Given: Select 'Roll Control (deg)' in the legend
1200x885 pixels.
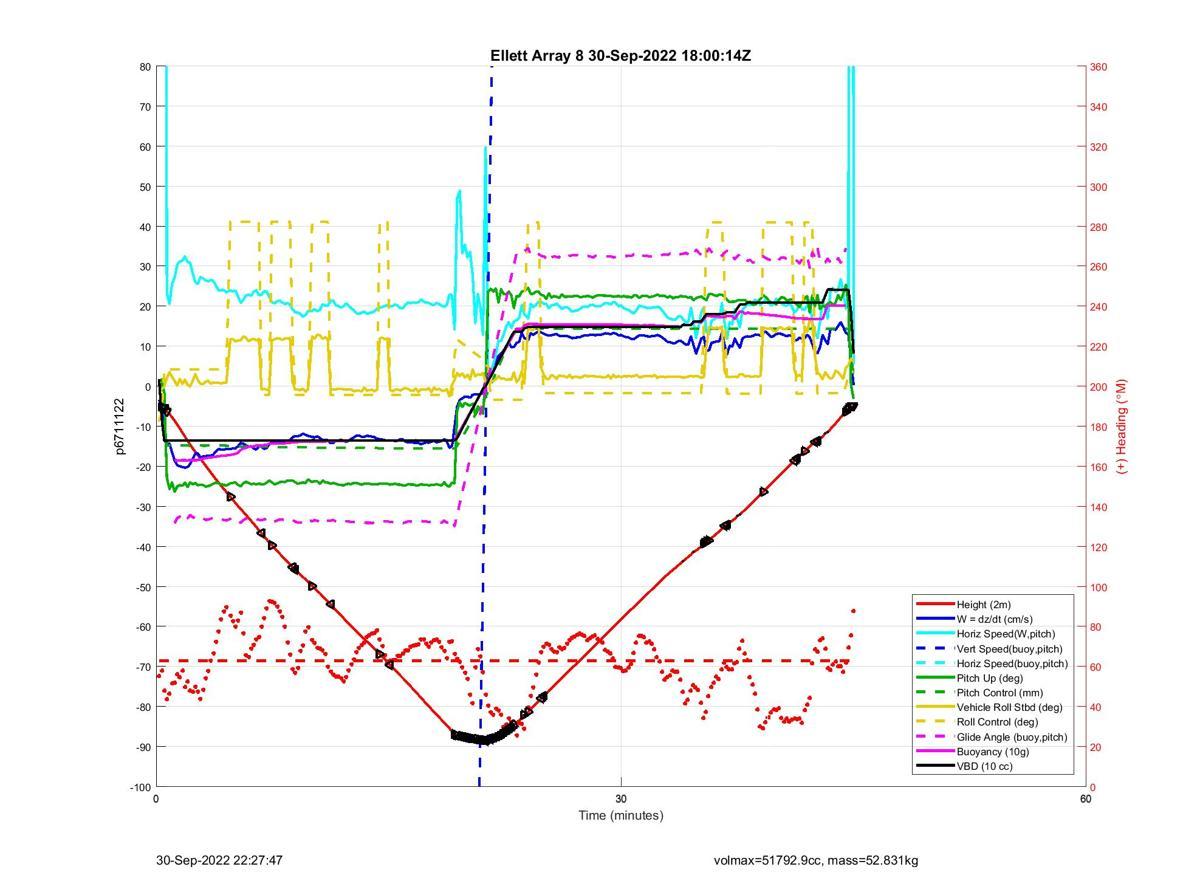Looking at the screenshot, I should coord(997,722).
